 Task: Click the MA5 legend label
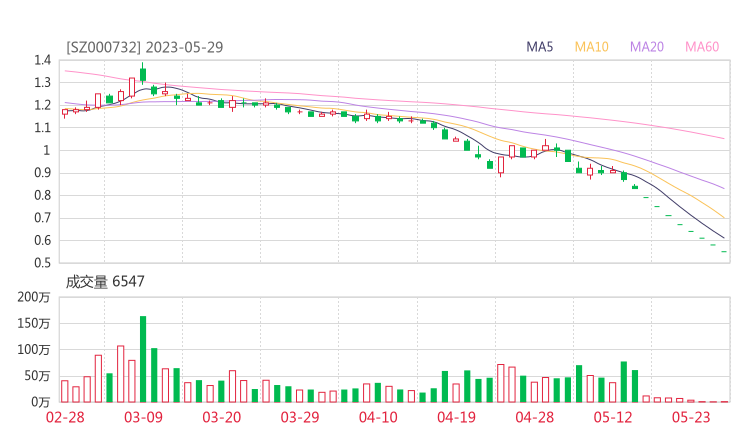(x=539, y=47)
